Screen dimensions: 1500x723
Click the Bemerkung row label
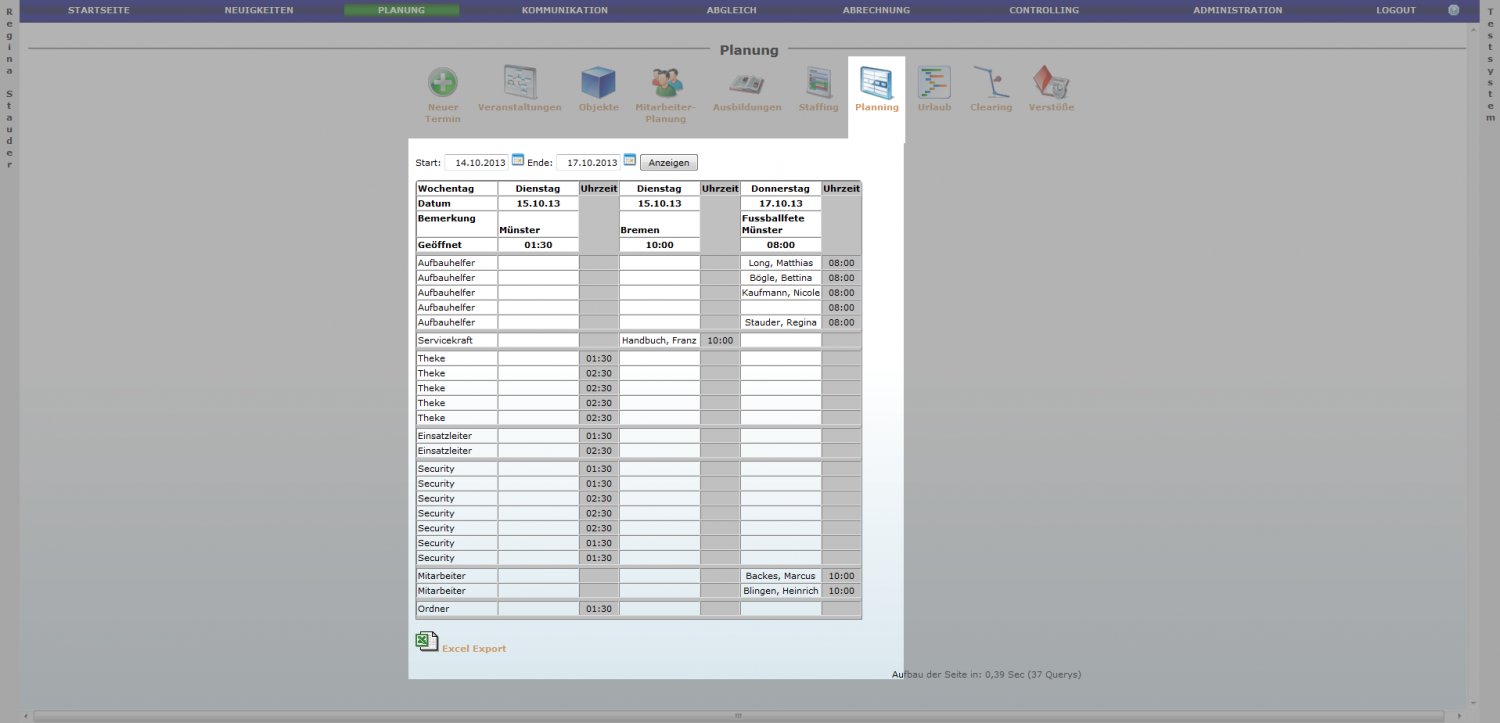click(457, 224)
